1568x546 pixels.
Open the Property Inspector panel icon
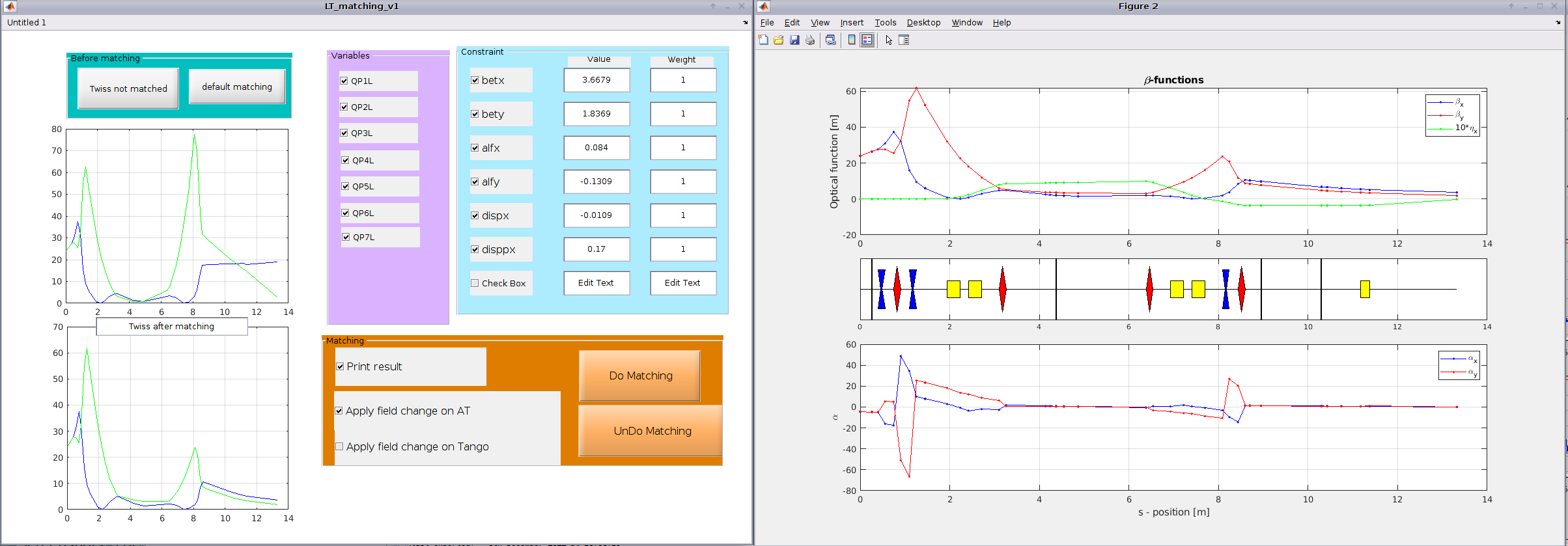pyautogui.click(x=904, y=40)
